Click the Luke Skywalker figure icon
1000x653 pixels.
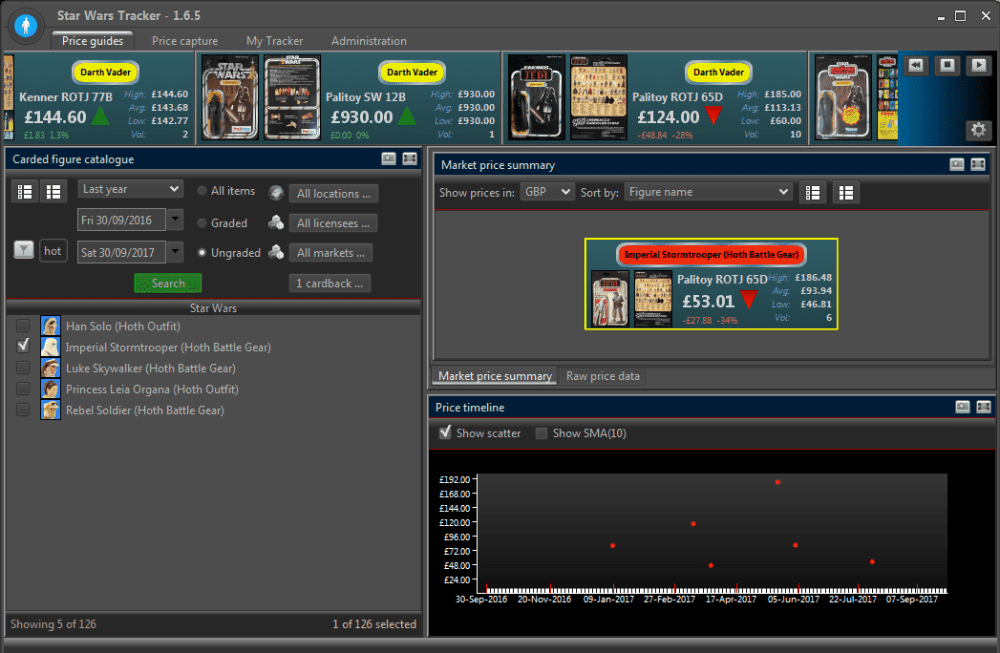50,368
